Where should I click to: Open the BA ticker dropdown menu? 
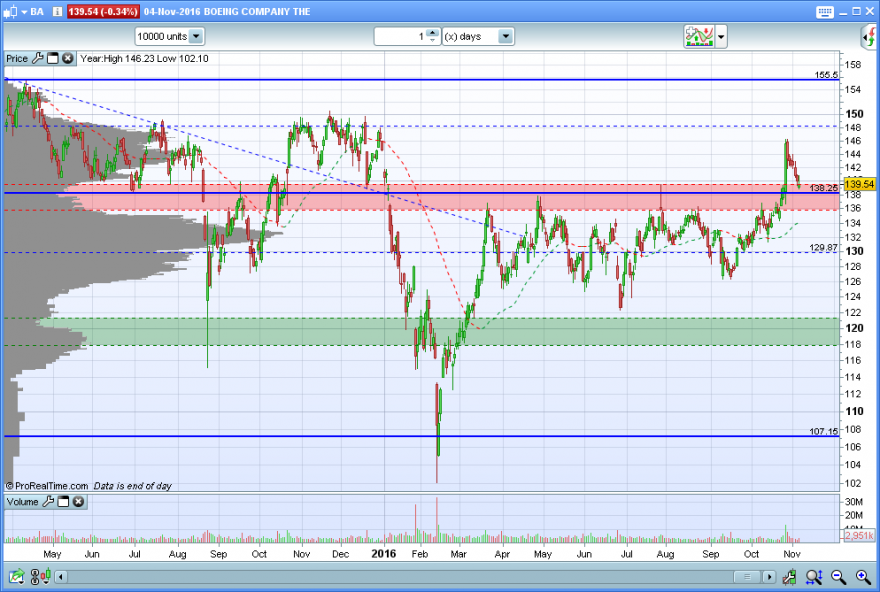pos(24,12)
